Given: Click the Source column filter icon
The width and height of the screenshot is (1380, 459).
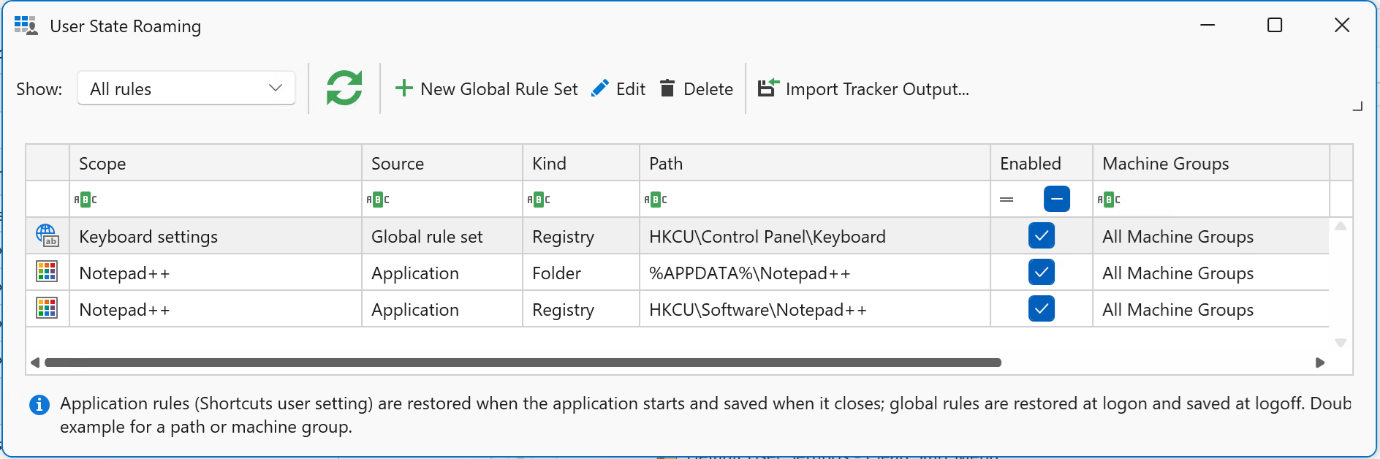Looking at the screenshot, I should click(378, 200).
